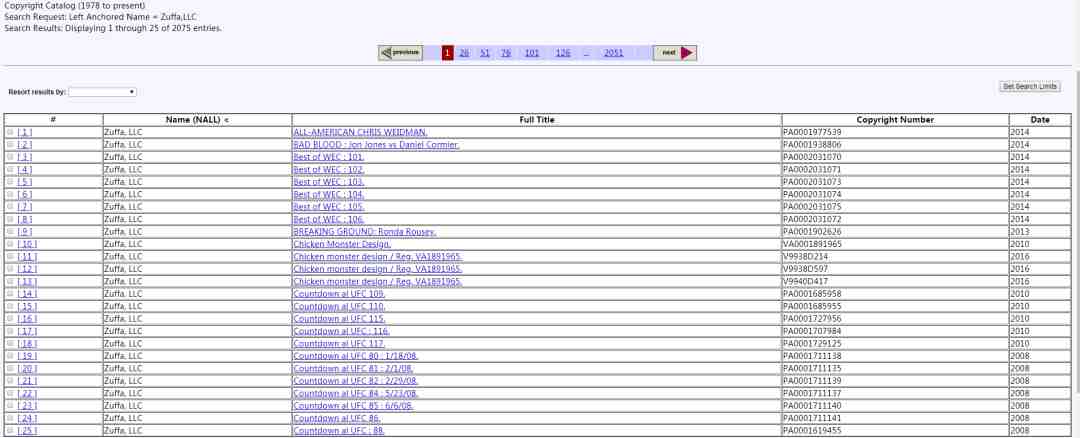Select copyright number V9938D214
The width and height of the screenshot is (1080, 438).
805,256
